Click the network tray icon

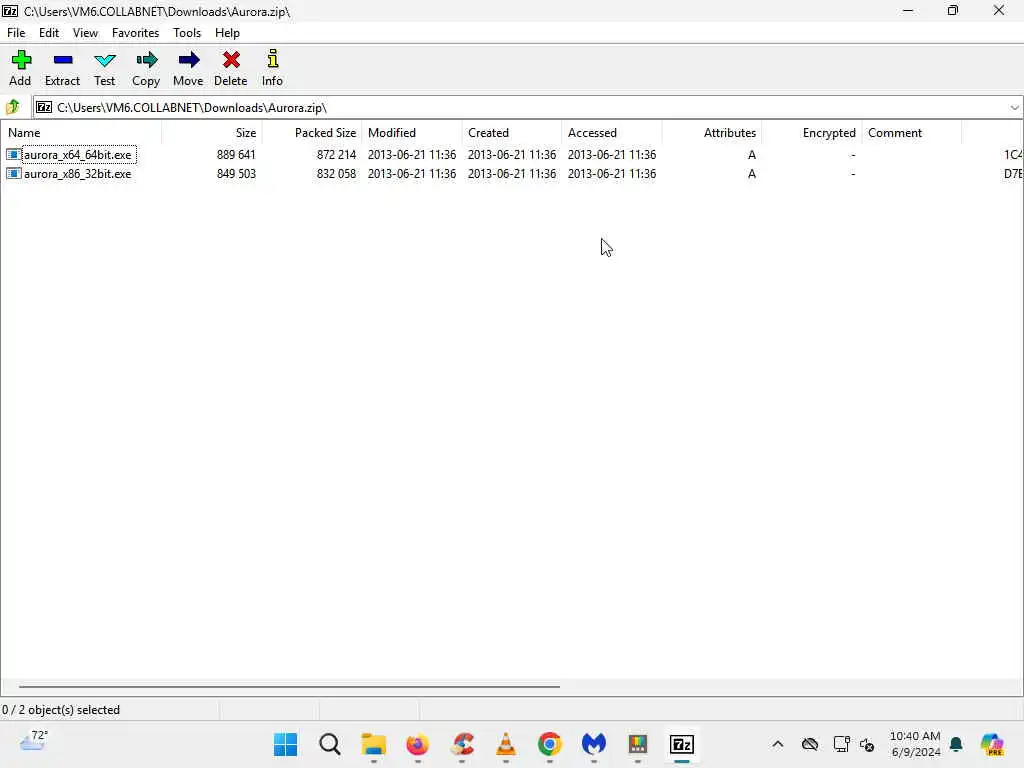point(841,744)
